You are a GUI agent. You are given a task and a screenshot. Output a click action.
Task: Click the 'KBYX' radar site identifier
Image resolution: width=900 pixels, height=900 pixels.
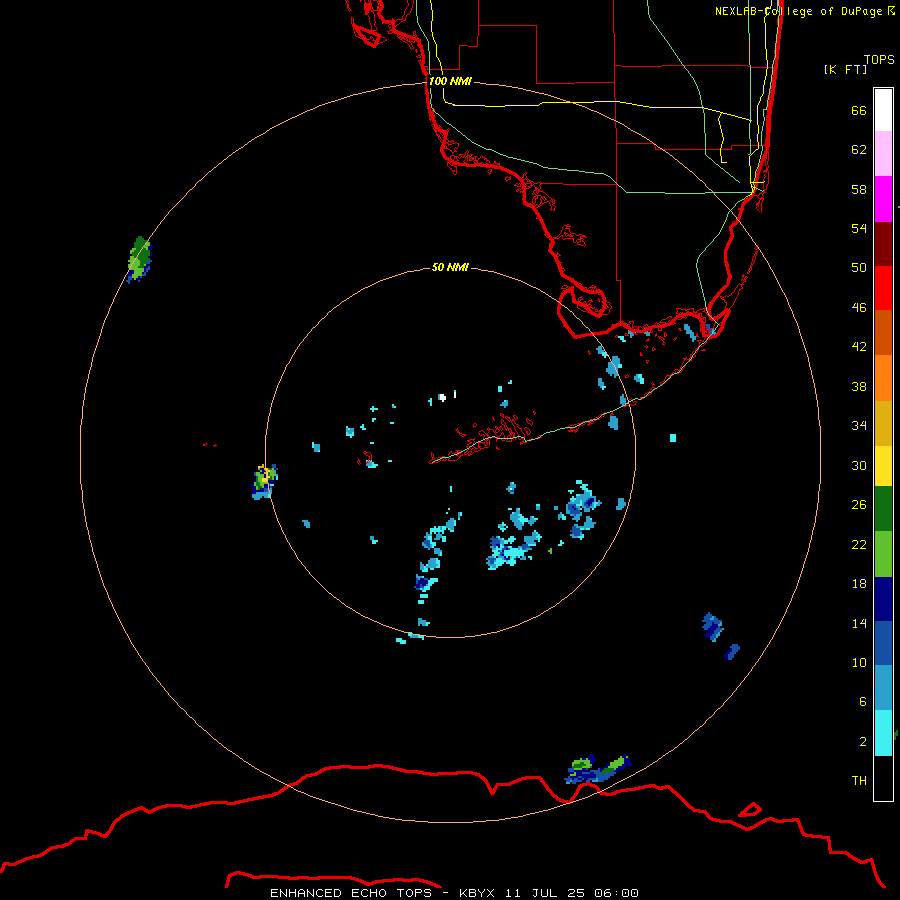pyautogui.click(x=476, y=893)
